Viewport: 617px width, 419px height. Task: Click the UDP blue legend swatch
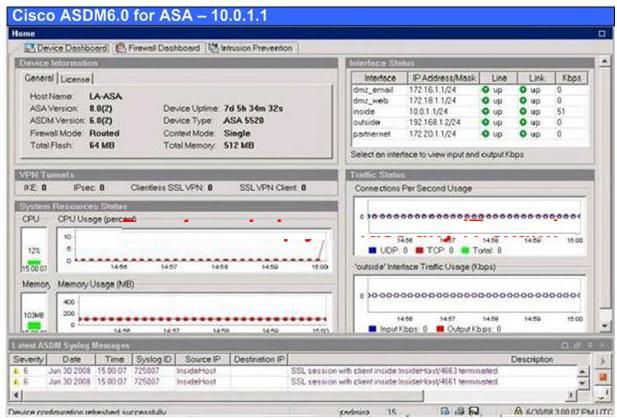point(372,250)
